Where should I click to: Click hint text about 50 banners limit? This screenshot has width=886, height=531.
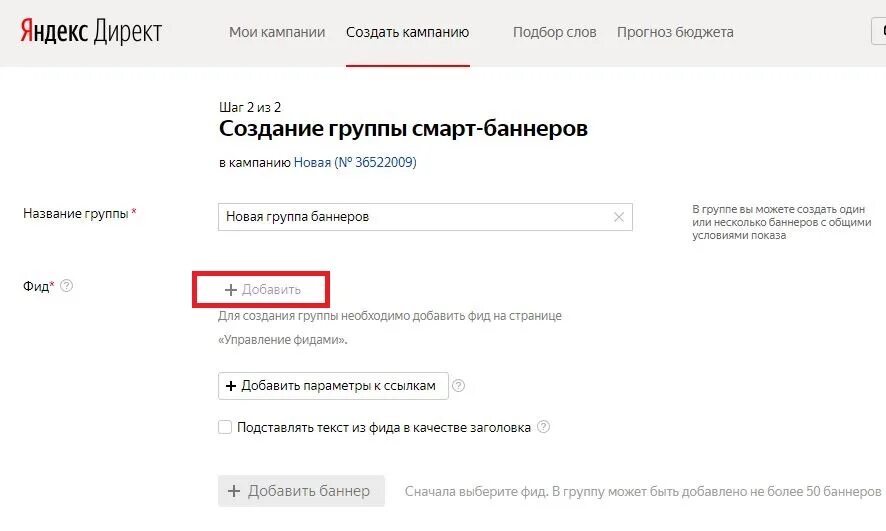[643, 491]
